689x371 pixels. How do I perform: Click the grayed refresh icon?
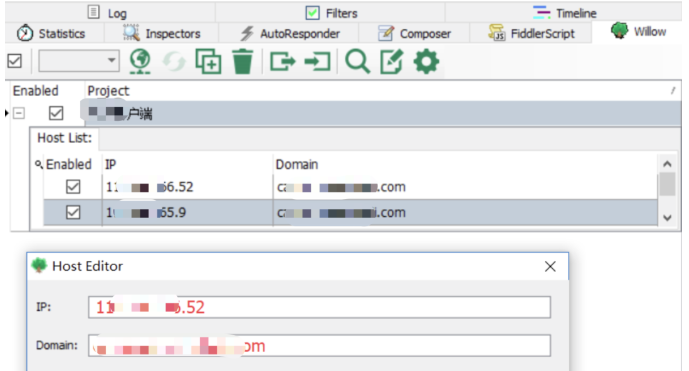coord(174,61)
